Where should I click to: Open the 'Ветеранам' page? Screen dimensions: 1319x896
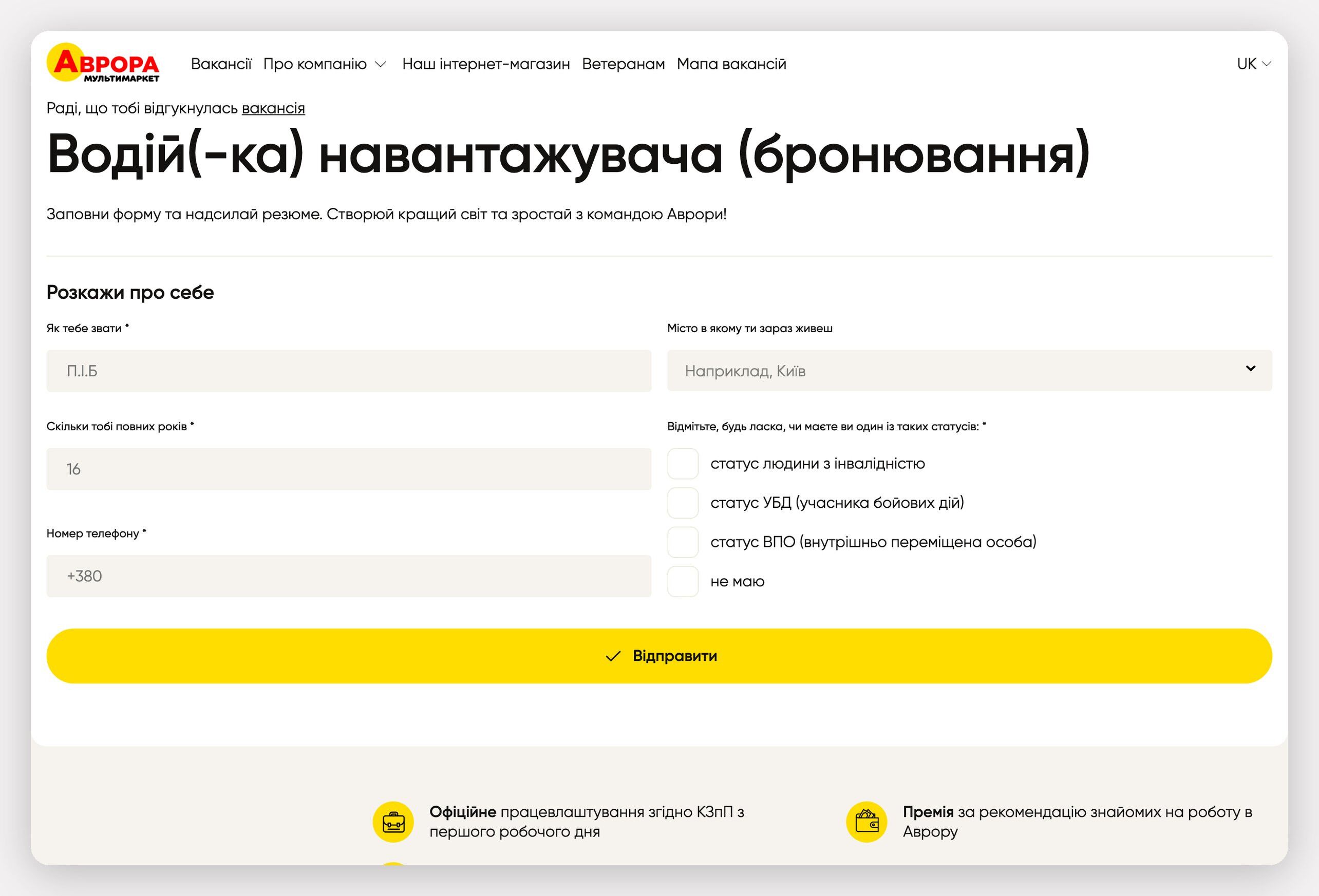click(623, 64)
